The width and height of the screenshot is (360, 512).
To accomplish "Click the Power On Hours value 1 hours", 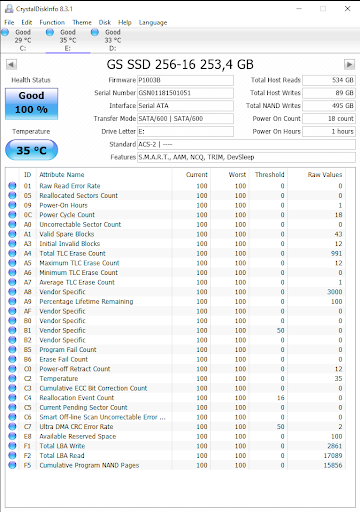I will pos(329,131).
